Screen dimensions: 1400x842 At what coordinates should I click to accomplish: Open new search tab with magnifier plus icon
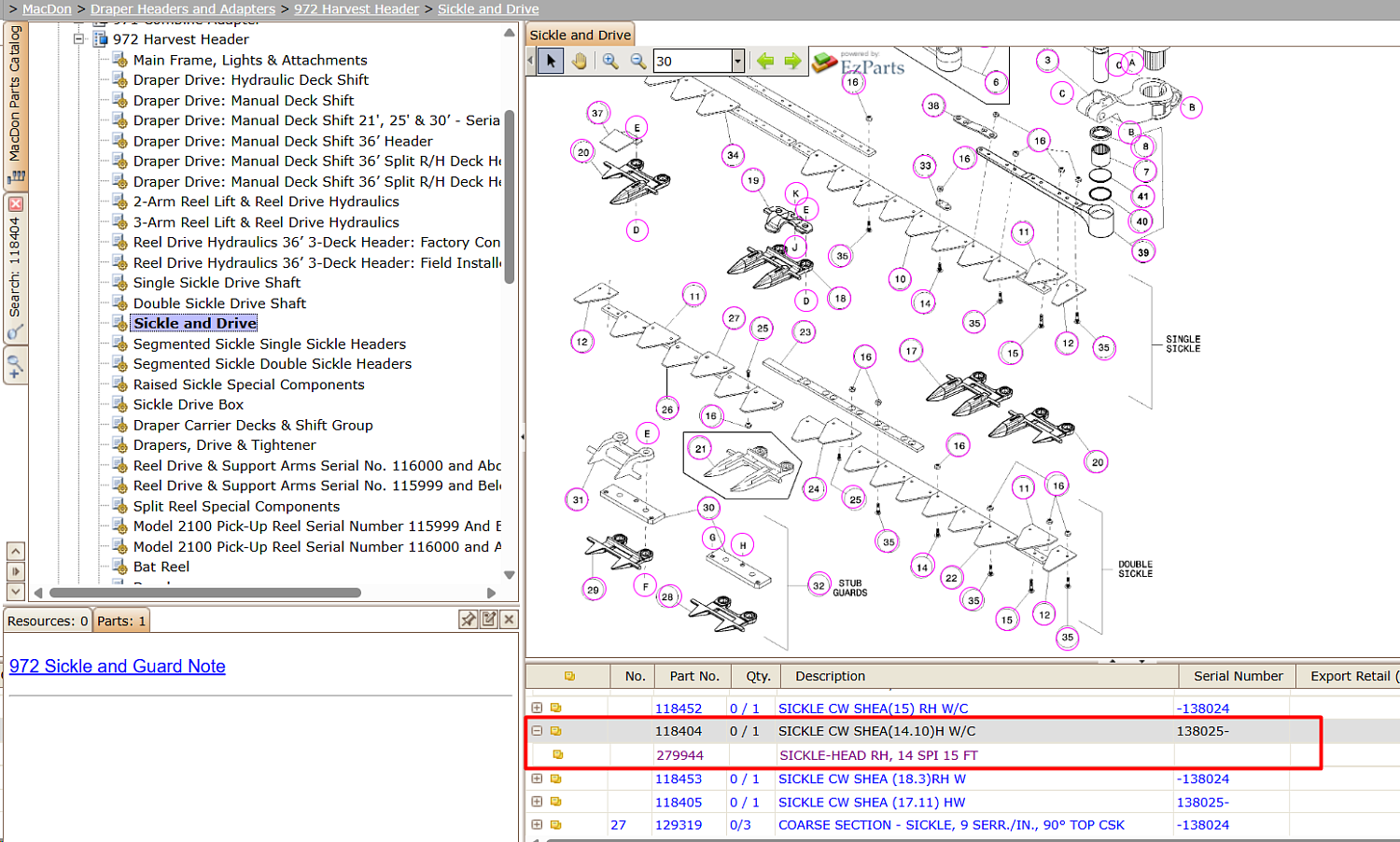pos(15,366)
